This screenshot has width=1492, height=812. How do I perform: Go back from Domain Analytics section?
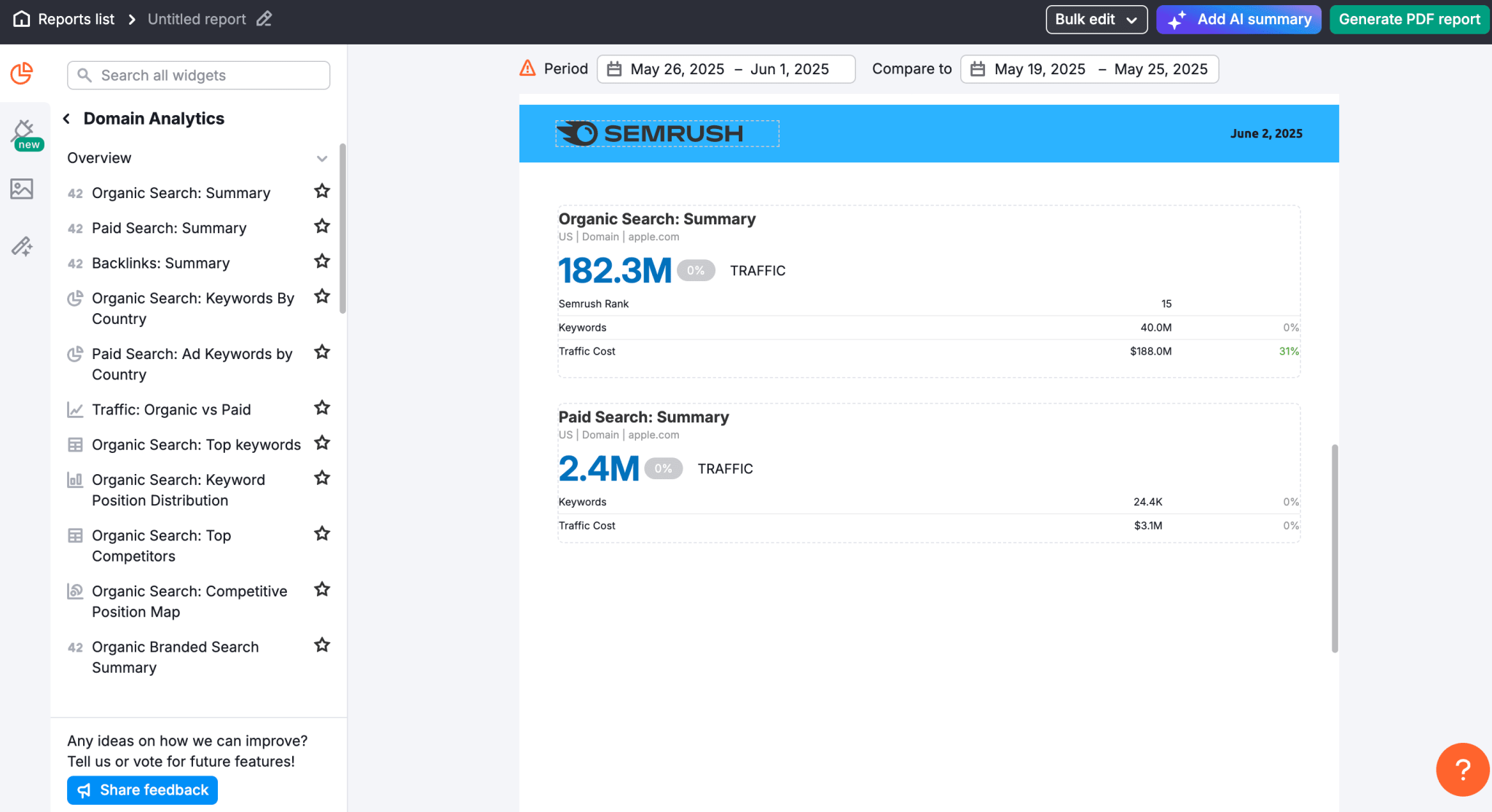(68, 118)
